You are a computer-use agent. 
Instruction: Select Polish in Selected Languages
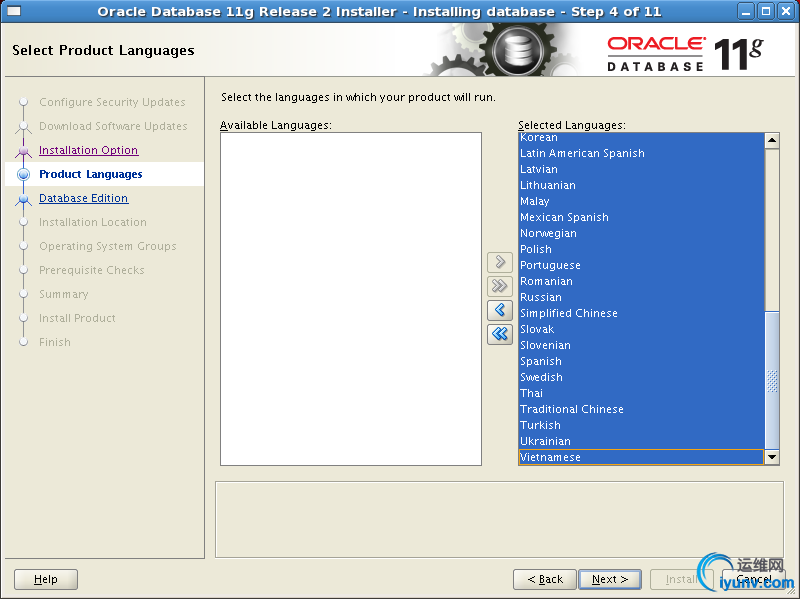tap(641, 249)
